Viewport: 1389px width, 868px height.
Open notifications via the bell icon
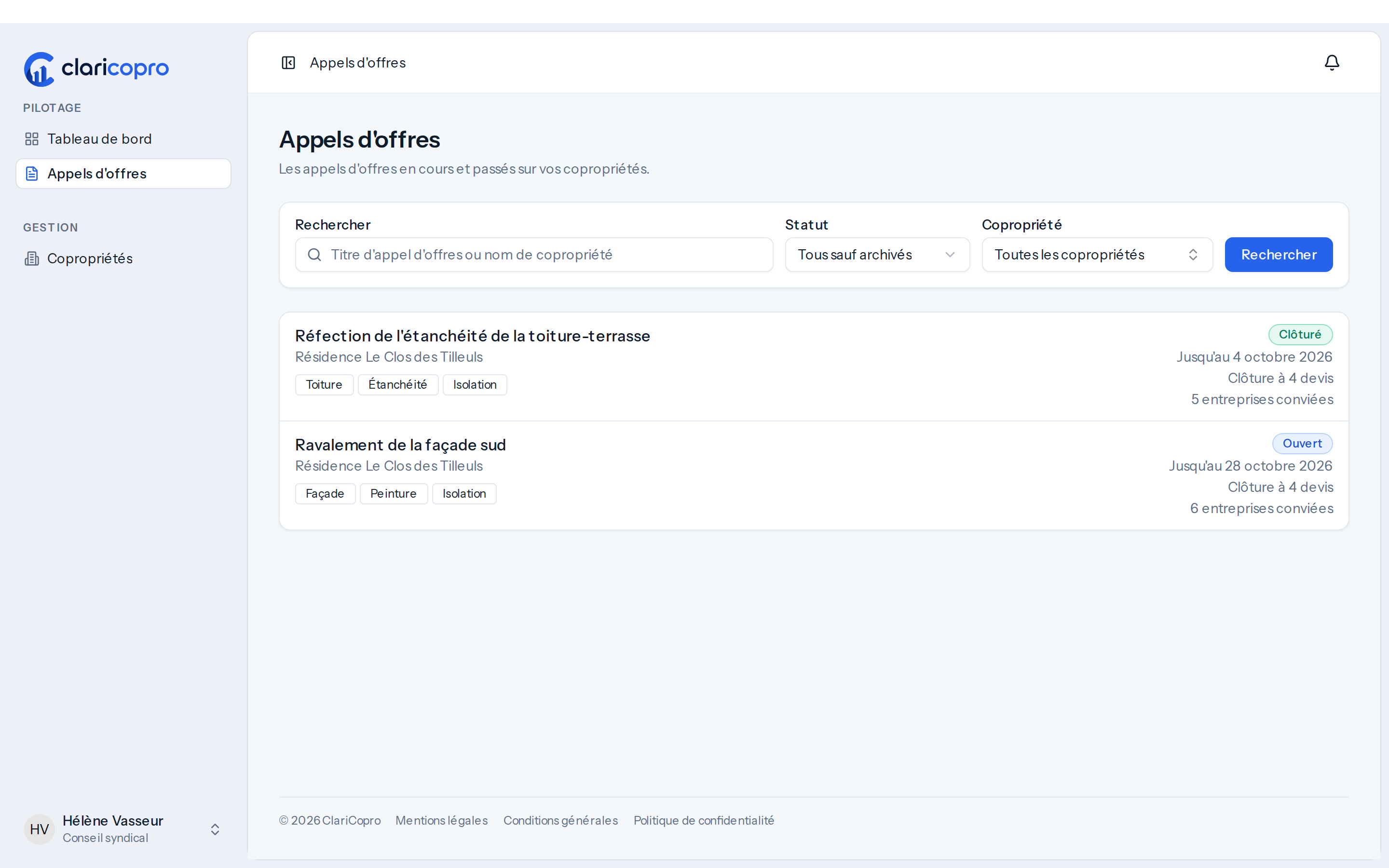tap(1332, 63)
